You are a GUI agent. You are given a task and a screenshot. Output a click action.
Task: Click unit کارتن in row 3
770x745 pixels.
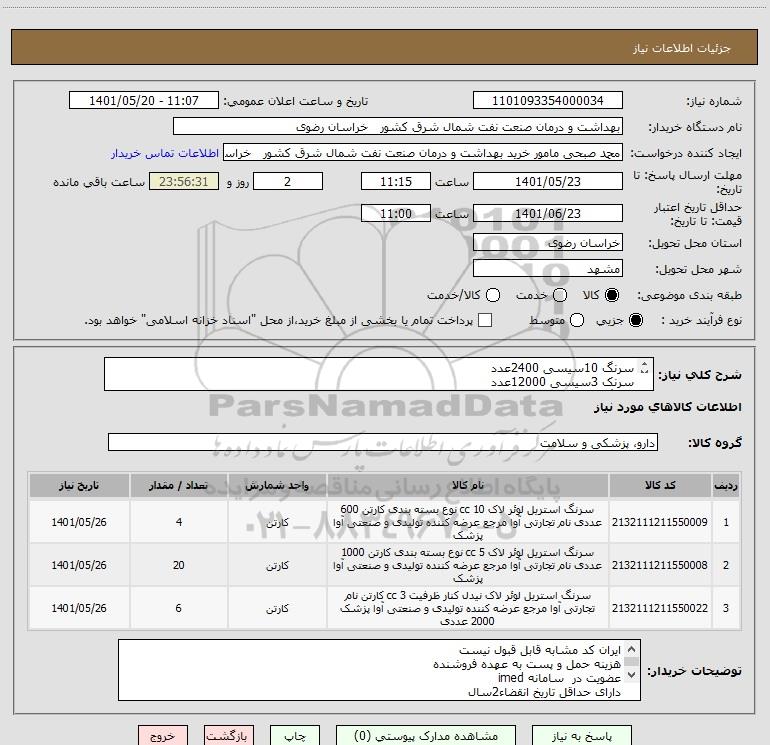[277, 608]
